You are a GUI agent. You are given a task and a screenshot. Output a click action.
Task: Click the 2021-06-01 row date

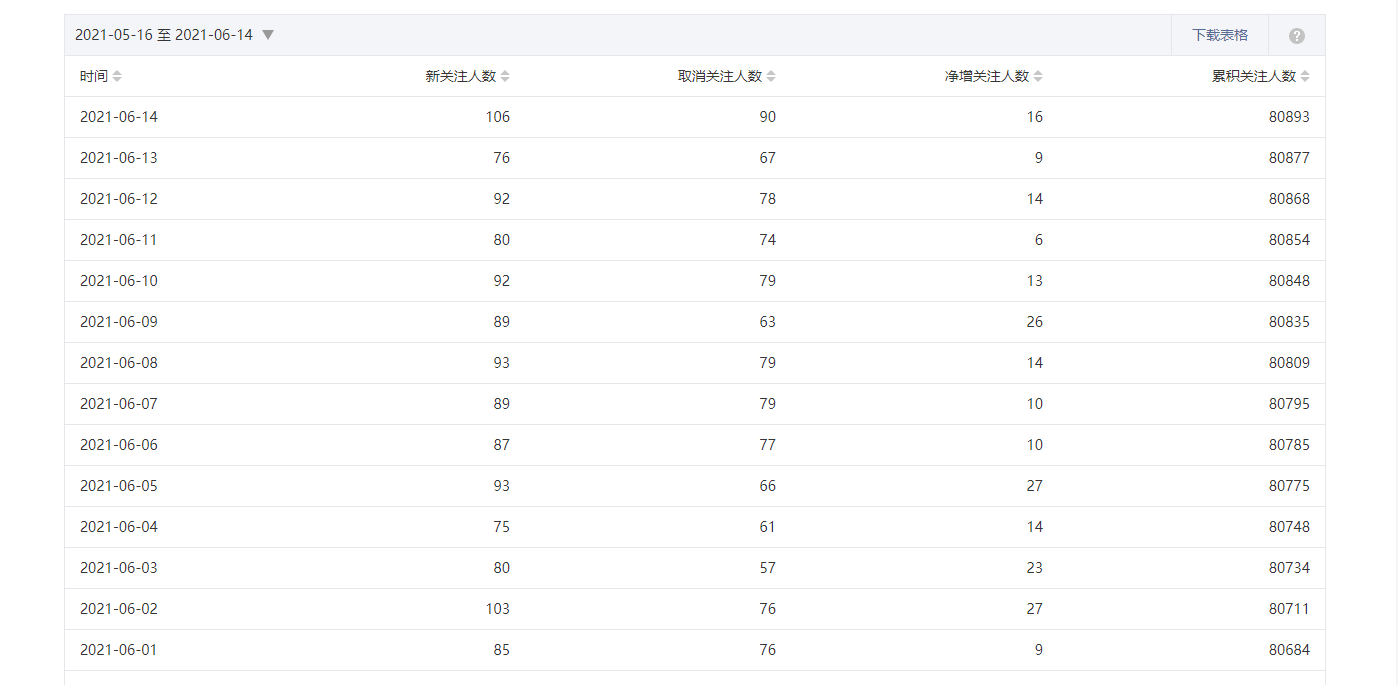[119, 650]
